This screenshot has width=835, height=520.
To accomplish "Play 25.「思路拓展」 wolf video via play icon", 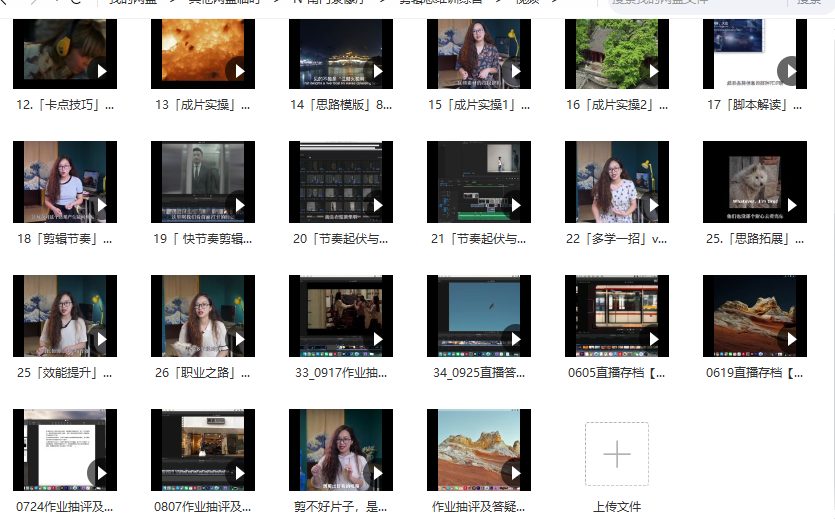I will coord(791,205).
